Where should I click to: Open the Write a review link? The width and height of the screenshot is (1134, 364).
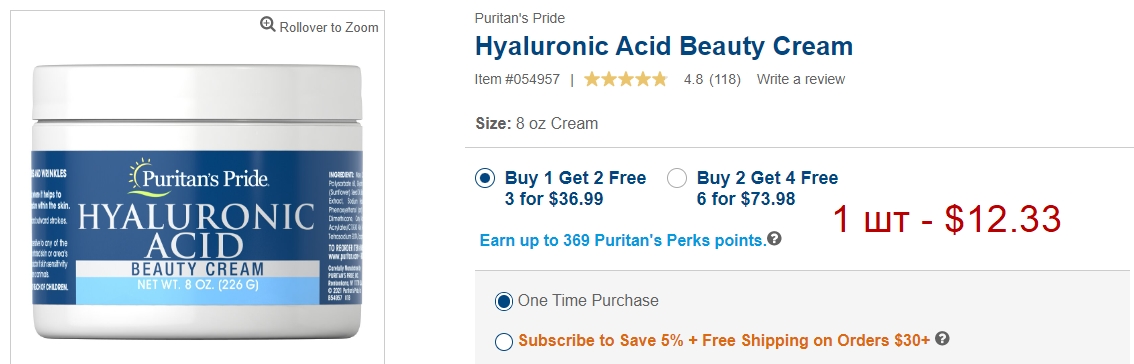tap(801, 80)
